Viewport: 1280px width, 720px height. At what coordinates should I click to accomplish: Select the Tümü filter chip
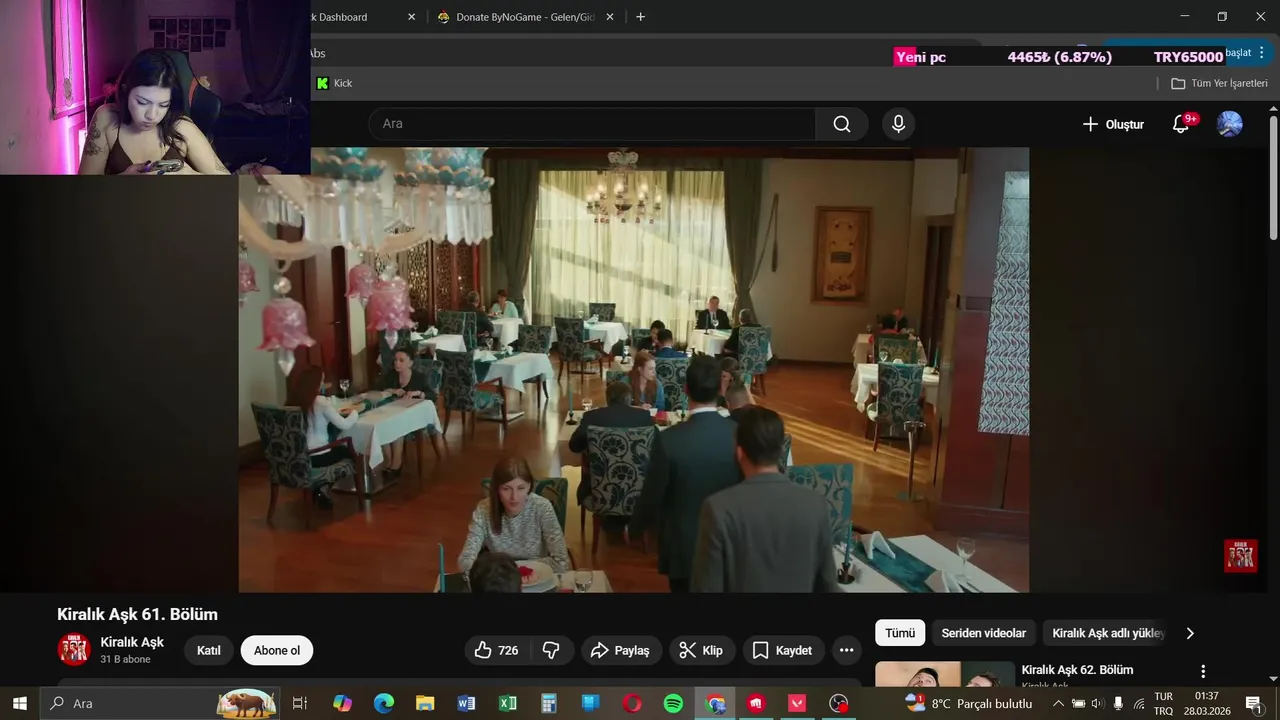900,633
